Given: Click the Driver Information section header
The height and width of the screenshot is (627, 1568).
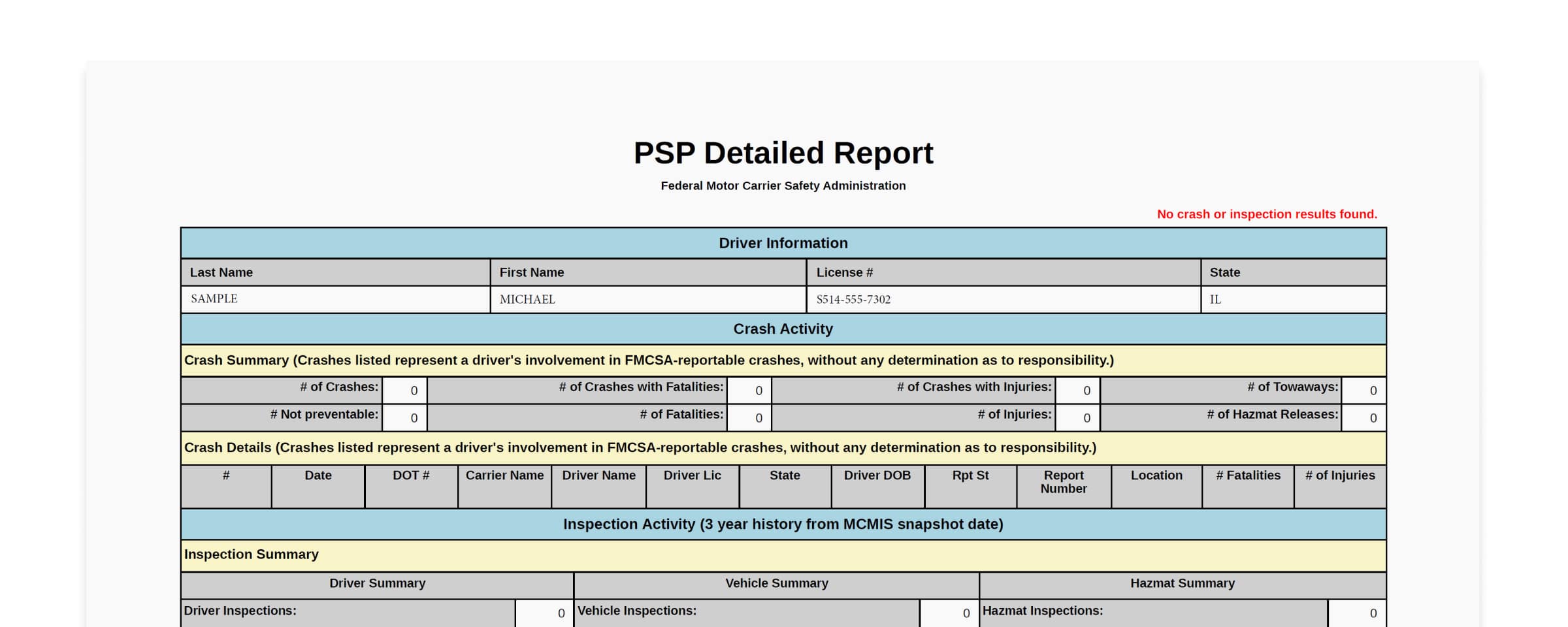Looking at the screenshot, I should (x=783, y=243).
